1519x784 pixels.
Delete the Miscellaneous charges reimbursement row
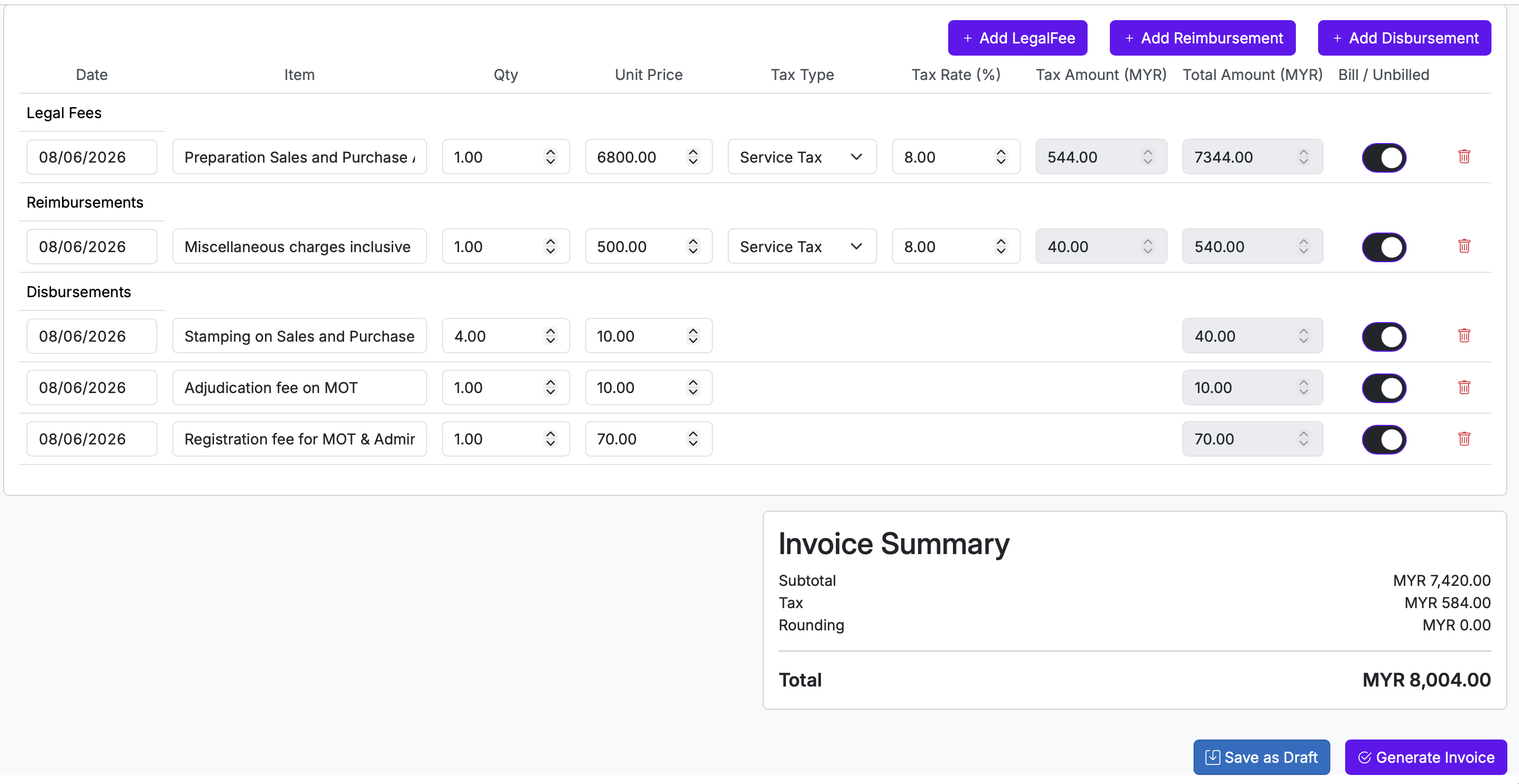click(x=1463, y=246)
